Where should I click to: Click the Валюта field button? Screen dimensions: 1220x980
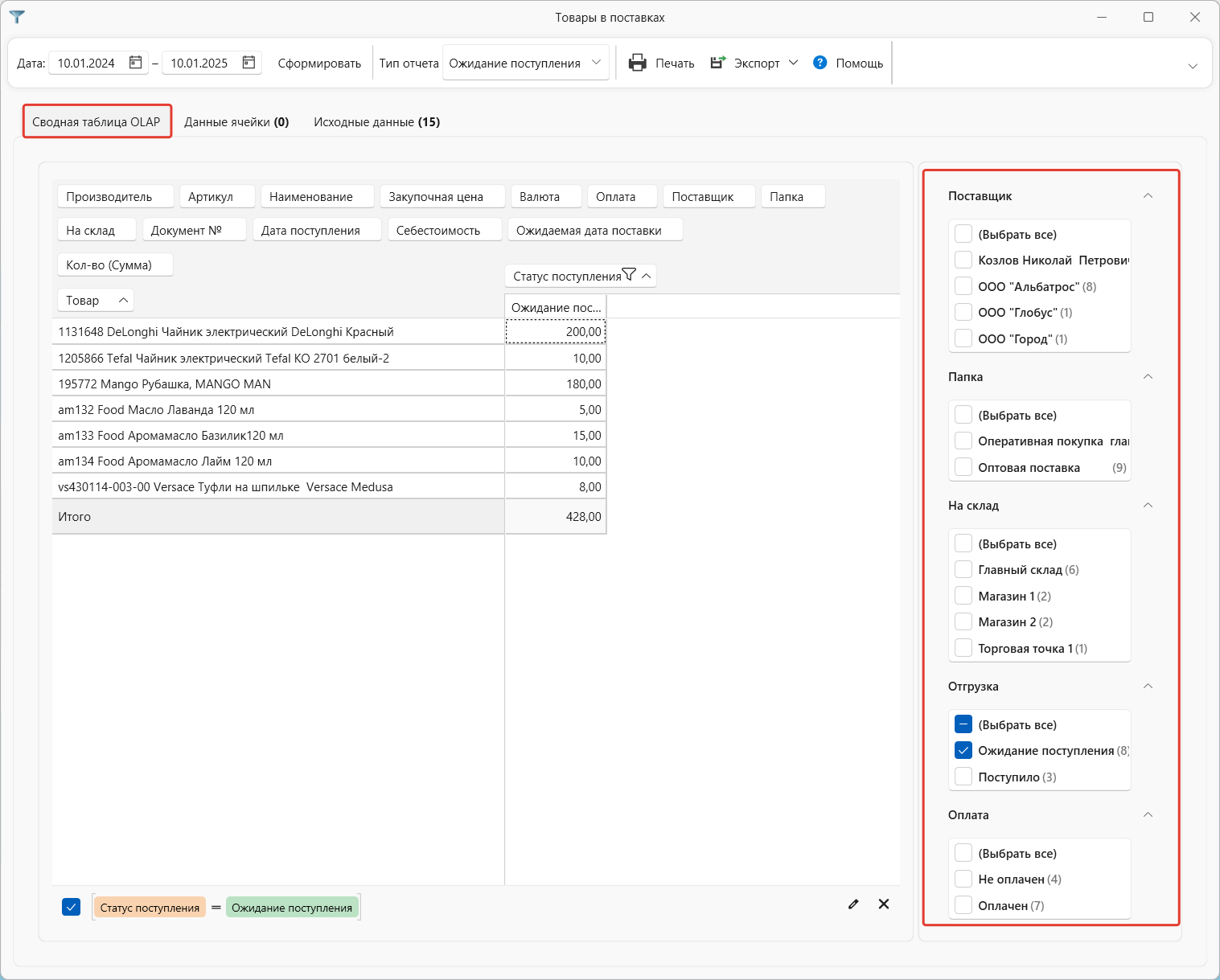point(546,197)
